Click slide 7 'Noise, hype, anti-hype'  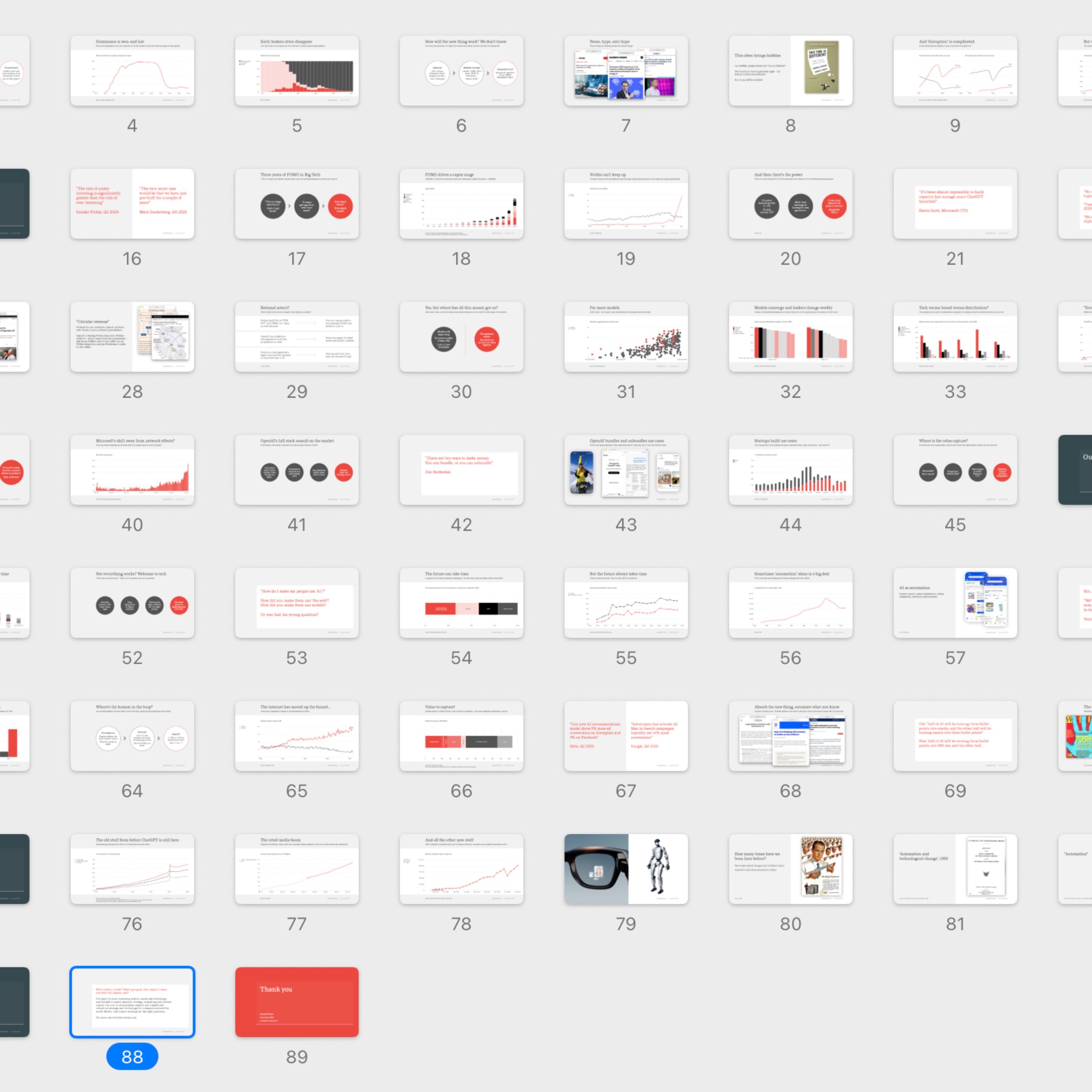pos(626,70)
